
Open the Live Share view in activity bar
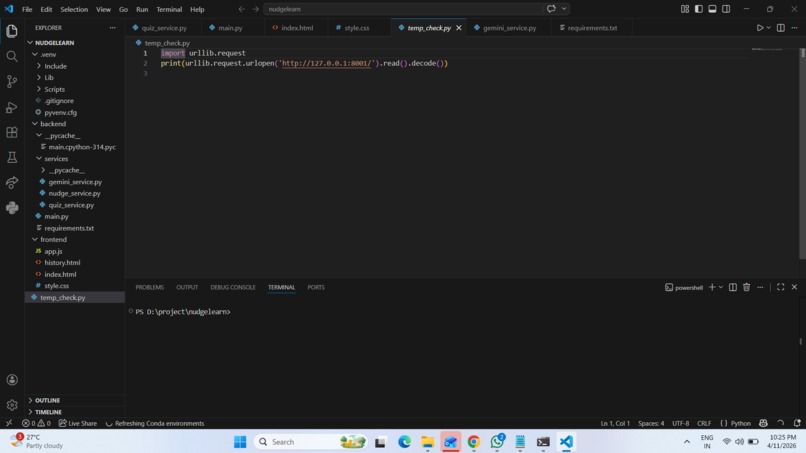click(x=12, y=183)
